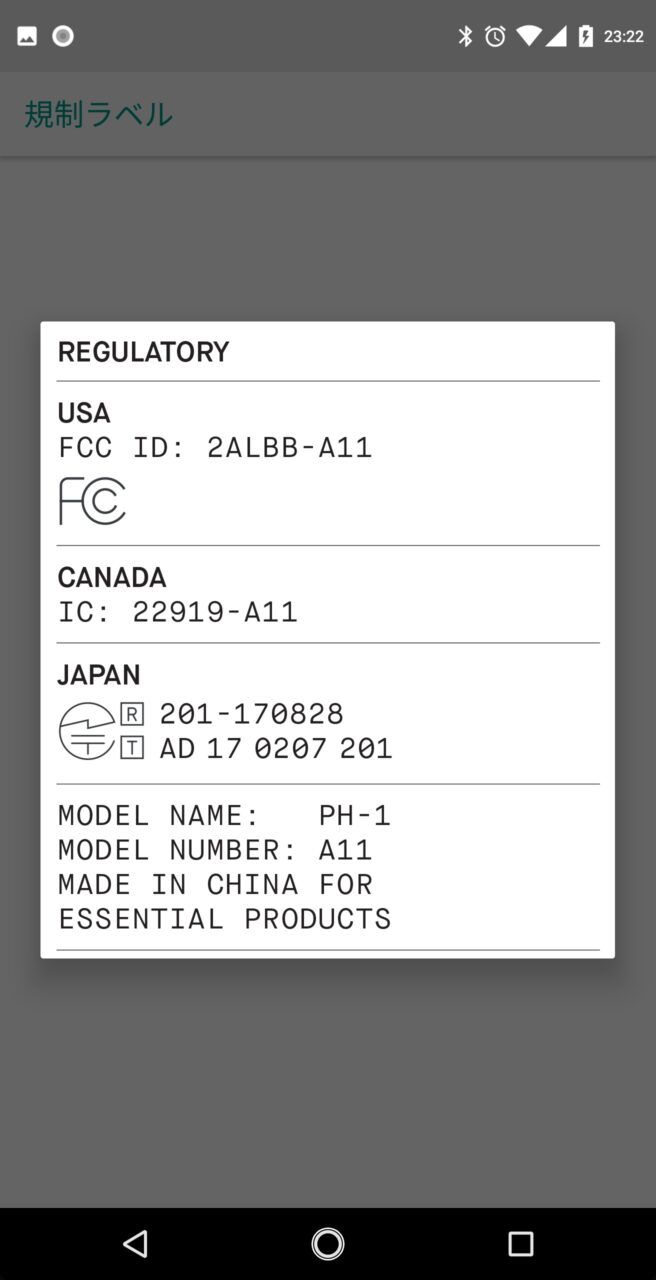Tap the cellular signal strength icon
Viewport: 656px width, 1280px height.
558,37
